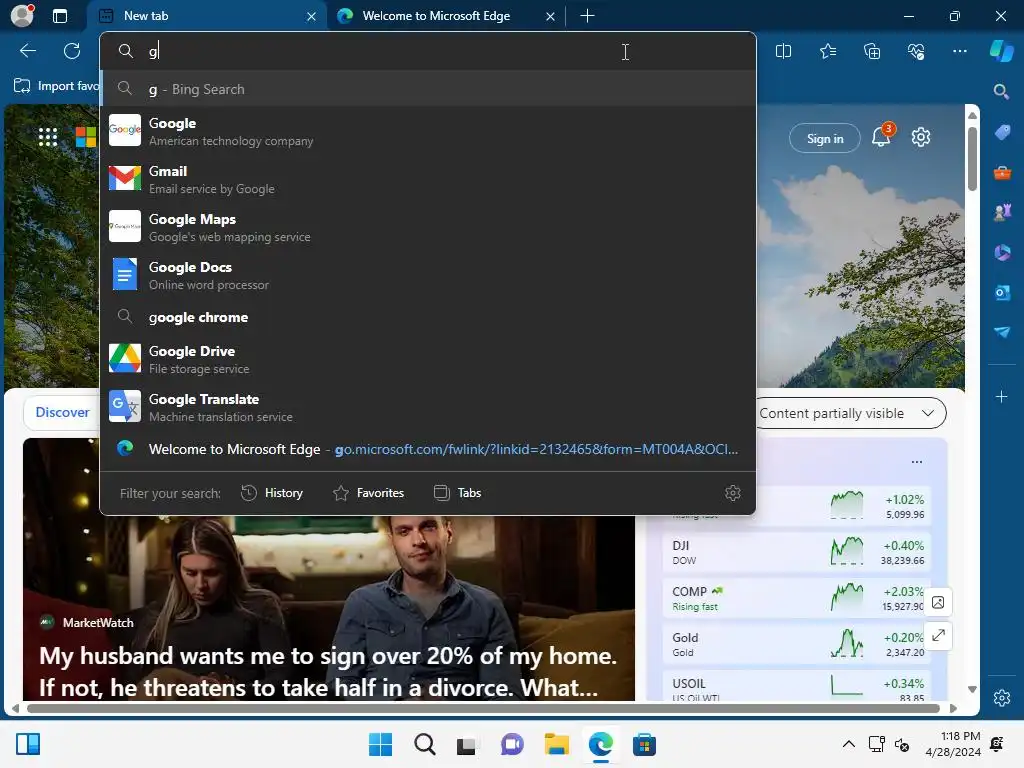The image size is (1024, 768).
Task: Open the COMP market row
Action: coord(797,598)
